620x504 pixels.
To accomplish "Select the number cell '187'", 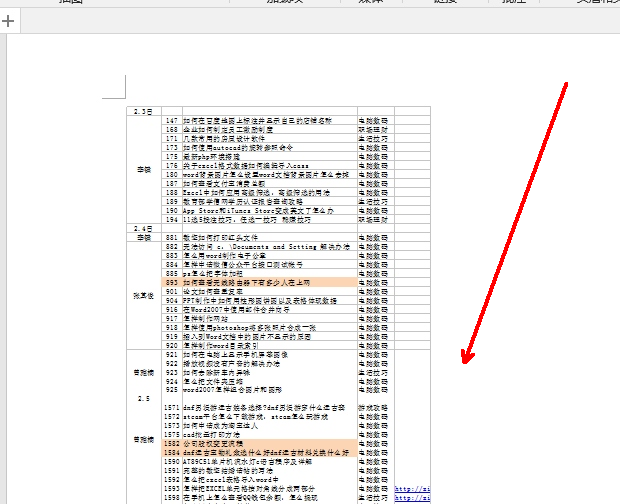I will pyautogui.click(x=172, y=184).
